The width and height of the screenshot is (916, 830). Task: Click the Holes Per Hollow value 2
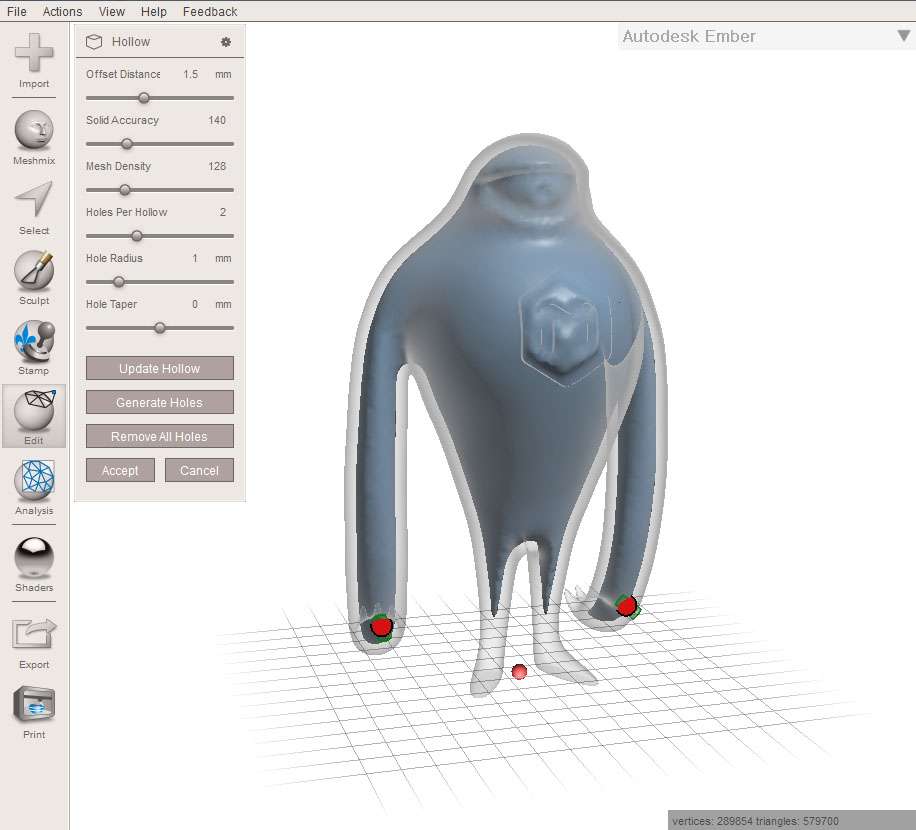(223, 212)
